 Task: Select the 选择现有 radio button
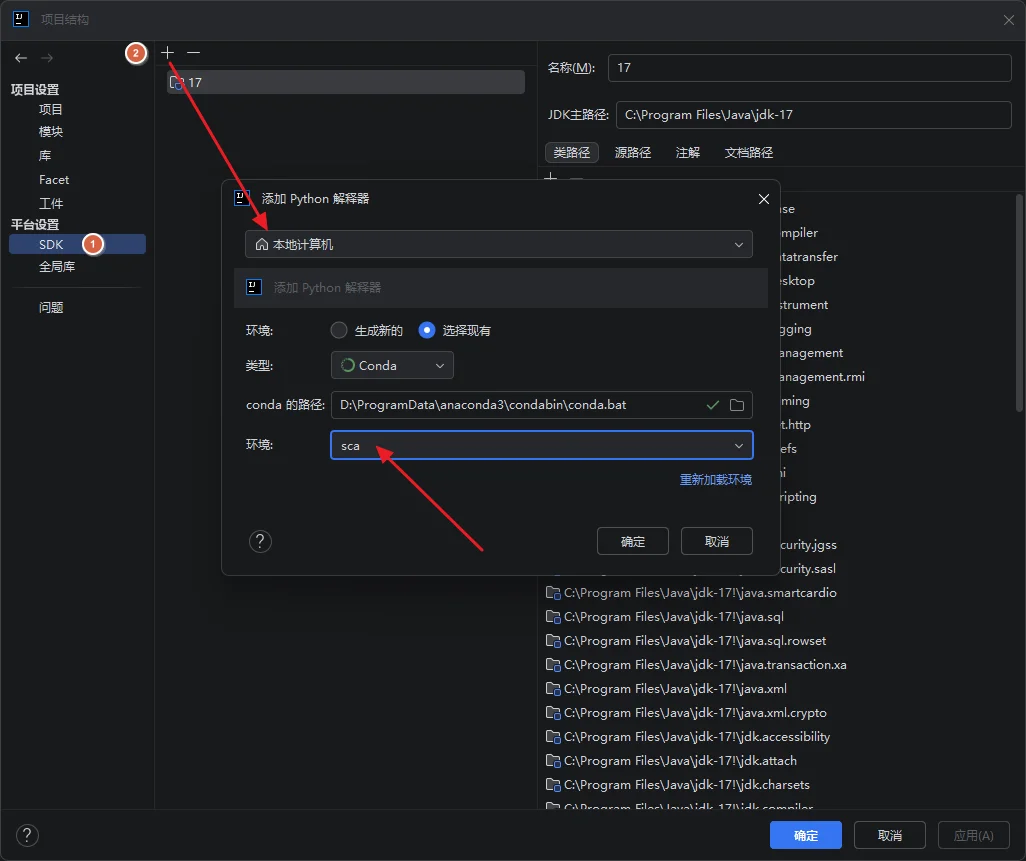[x=428, y=330]
